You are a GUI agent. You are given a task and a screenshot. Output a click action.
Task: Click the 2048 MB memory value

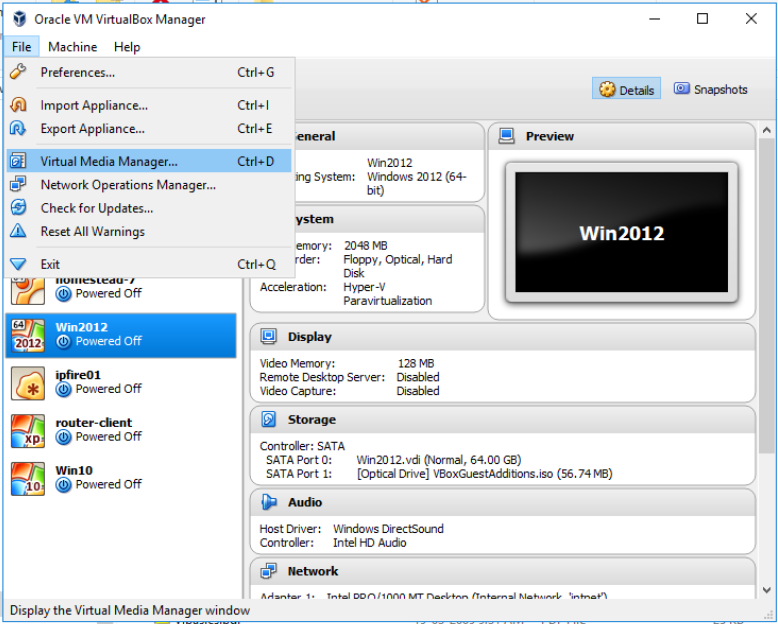(x=366, y=246)
